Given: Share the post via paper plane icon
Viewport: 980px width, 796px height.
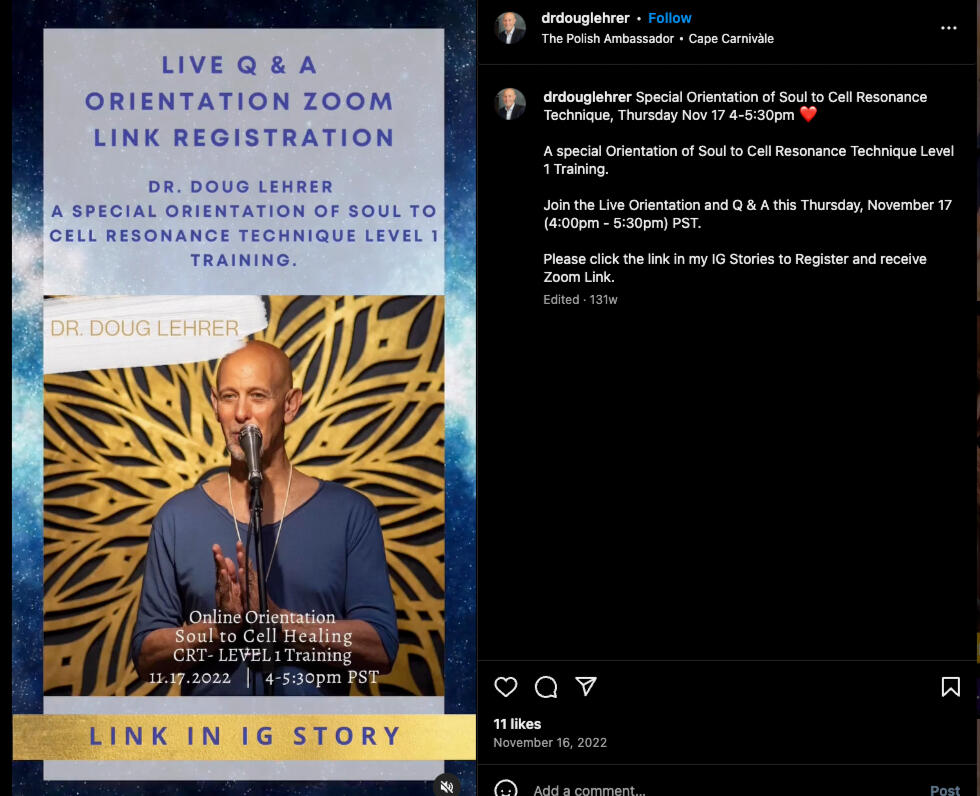Looking at the screenshot, I should point(586,686).
